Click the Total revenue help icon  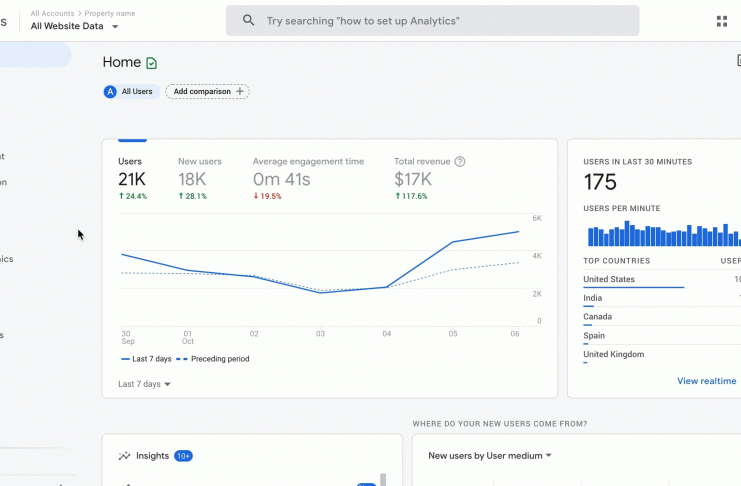tap(460, 162)
